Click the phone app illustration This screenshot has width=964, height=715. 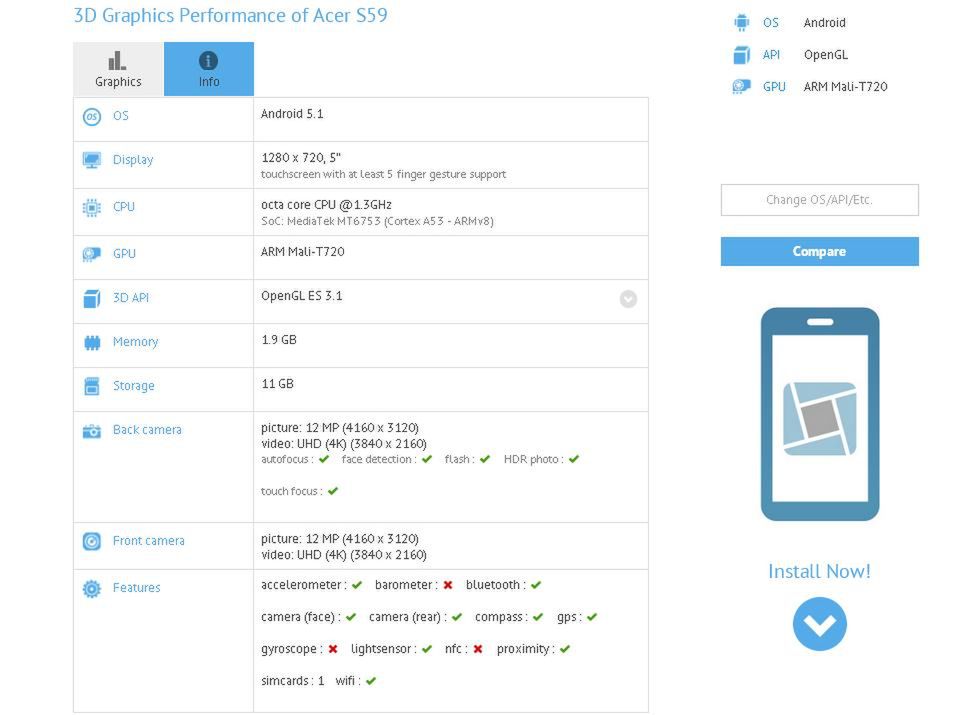click(x=820, y=414)
